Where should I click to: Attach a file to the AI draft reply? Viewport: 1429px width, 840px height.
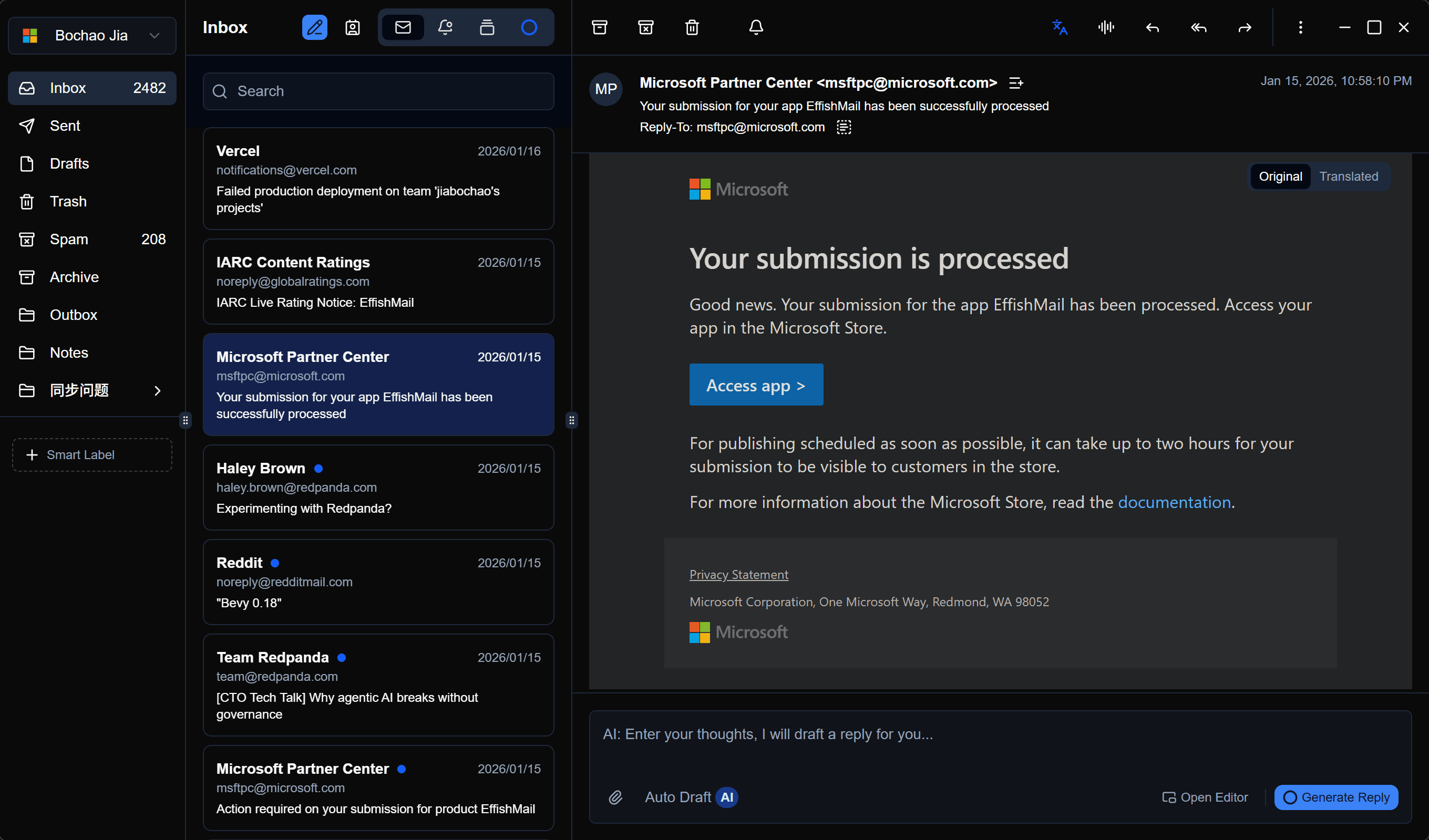click(615, 797)
